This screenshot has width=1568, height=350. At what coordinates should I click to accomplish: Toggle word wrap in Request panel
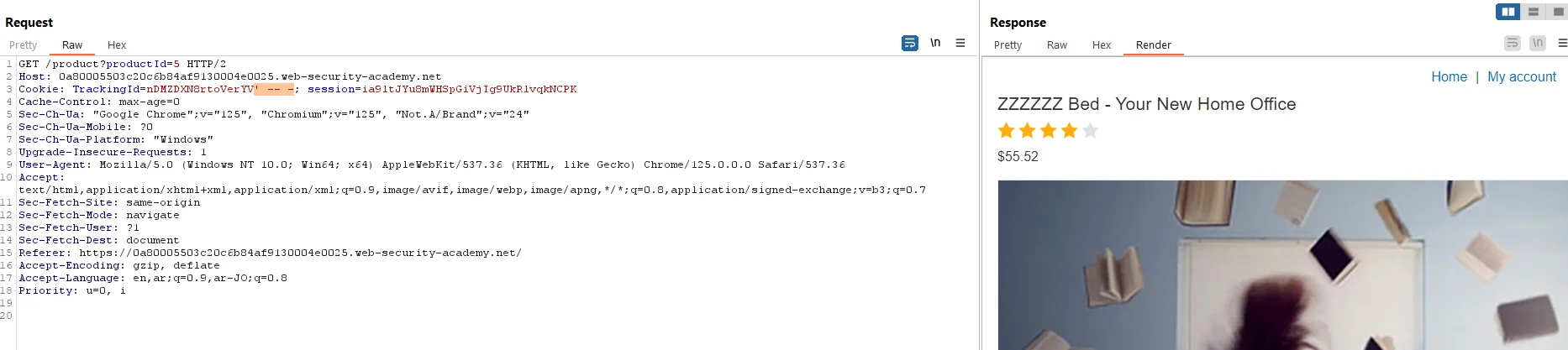click(910, 43)
